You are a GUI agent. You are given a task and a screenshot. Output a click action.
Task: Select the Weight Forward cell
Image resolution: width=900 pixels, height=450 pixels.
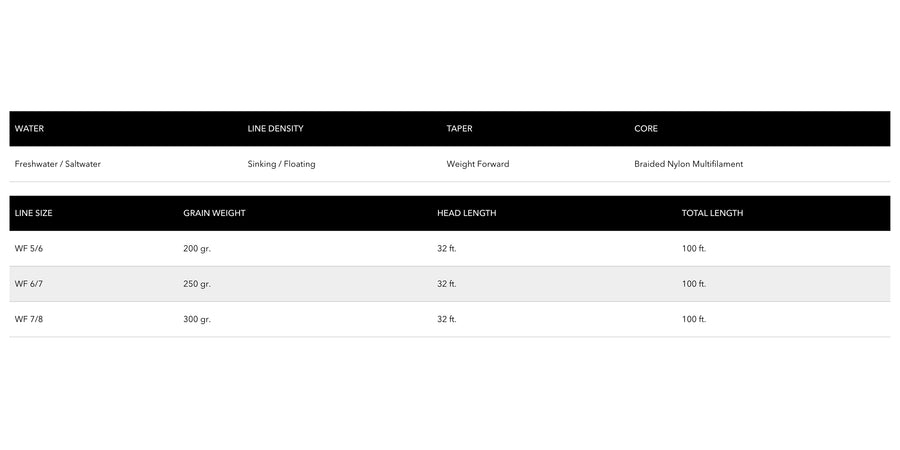click(478, 164)
